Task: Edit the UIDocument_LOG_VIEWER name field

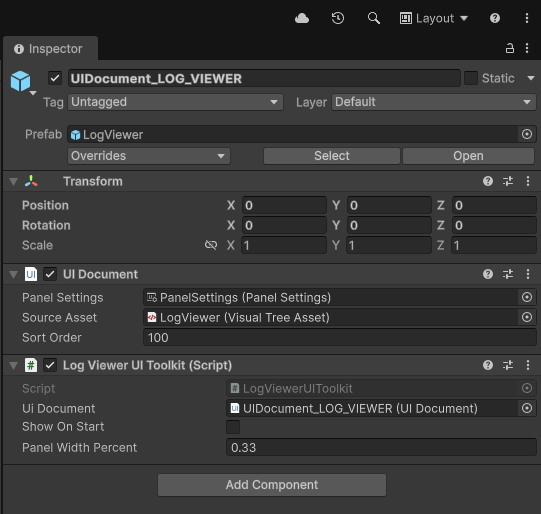Action: pos(264,78)
